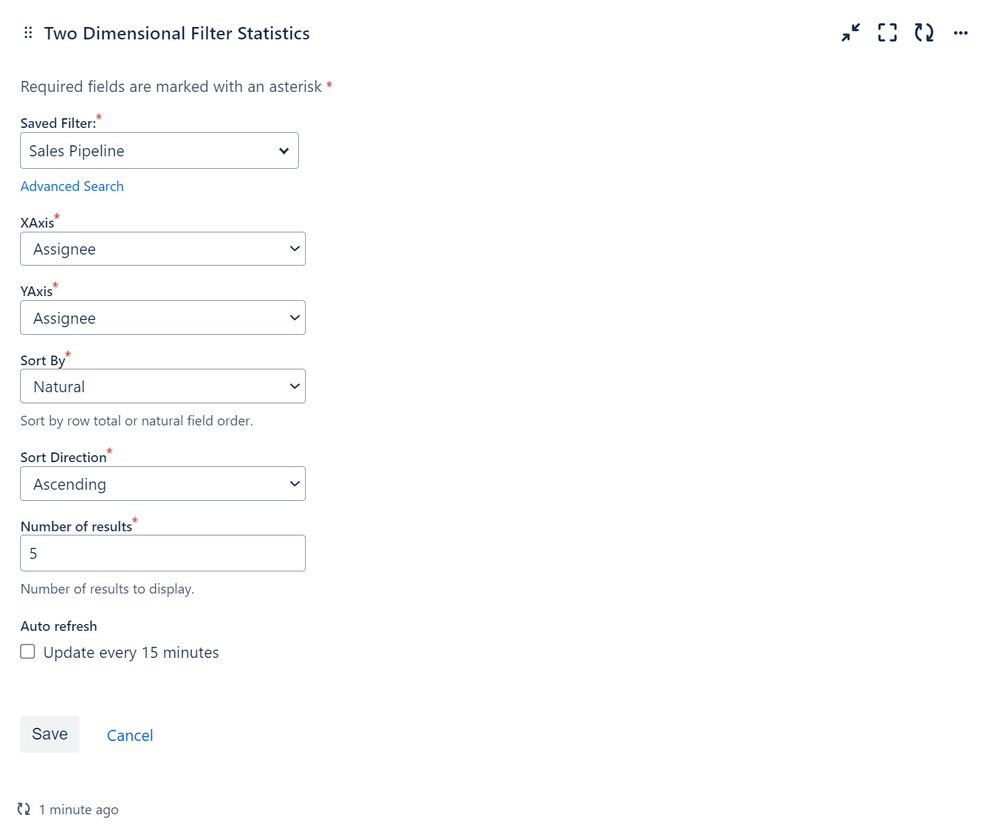Enable Update every 15 minutes checkbox
The height and width of the screenshot is (826, 999).
coord(27,651)
